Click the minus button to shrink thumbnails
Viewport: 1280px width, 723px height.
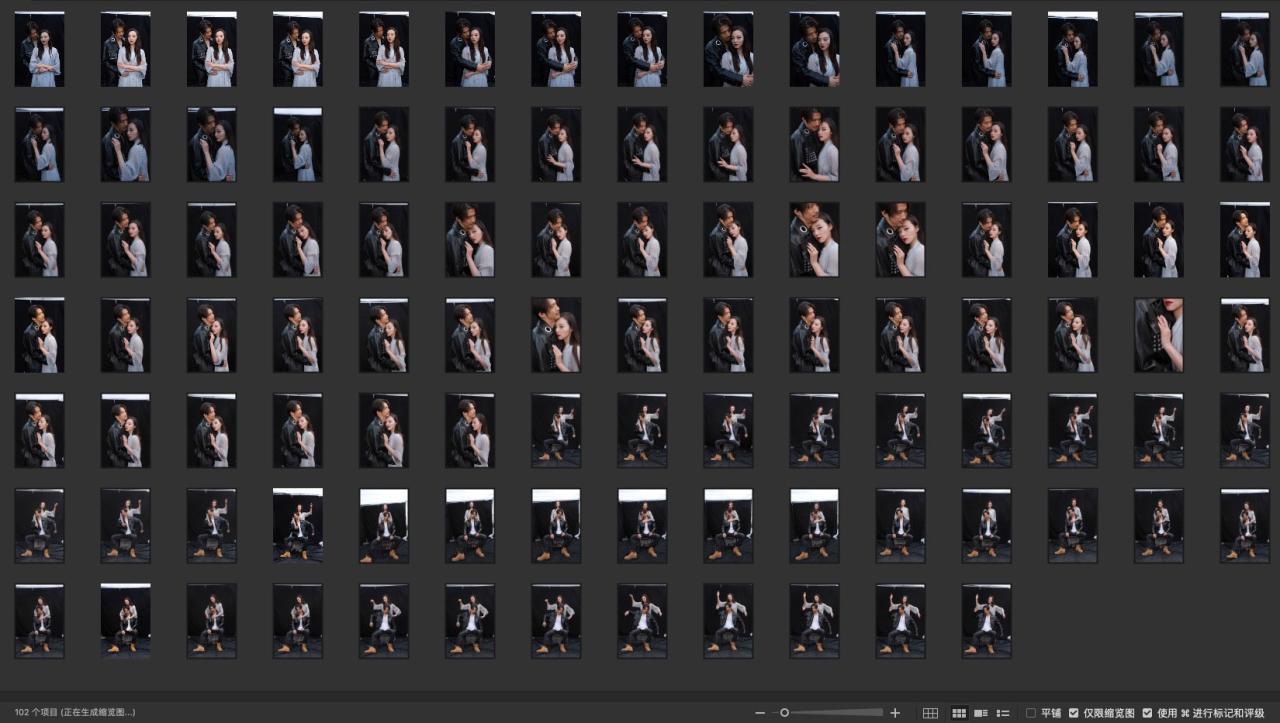click(760, 713)
